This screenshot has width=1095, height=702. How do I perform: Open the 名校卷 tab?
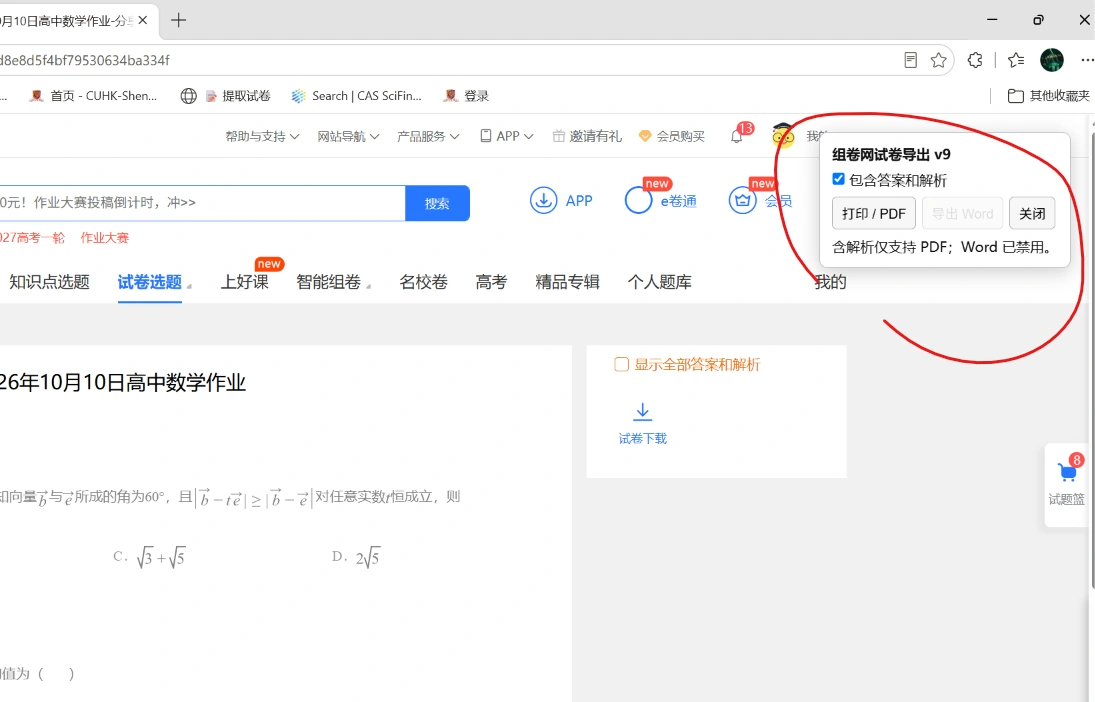423,282
